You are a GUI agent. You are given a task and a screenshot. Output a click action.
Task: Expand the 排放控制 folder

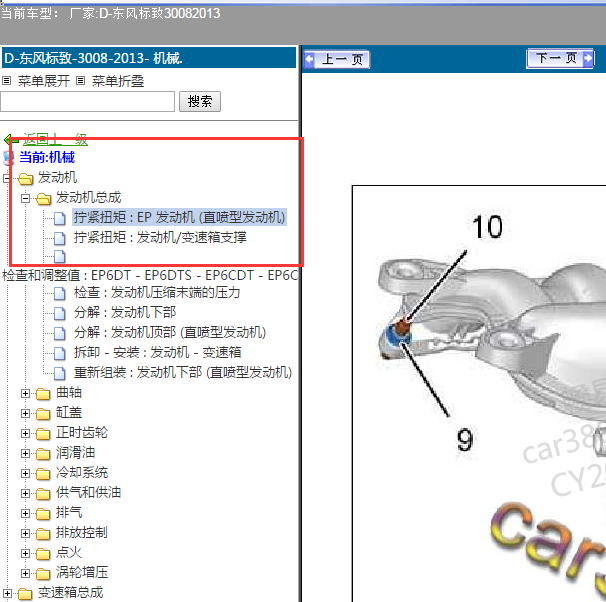[25, 534]
